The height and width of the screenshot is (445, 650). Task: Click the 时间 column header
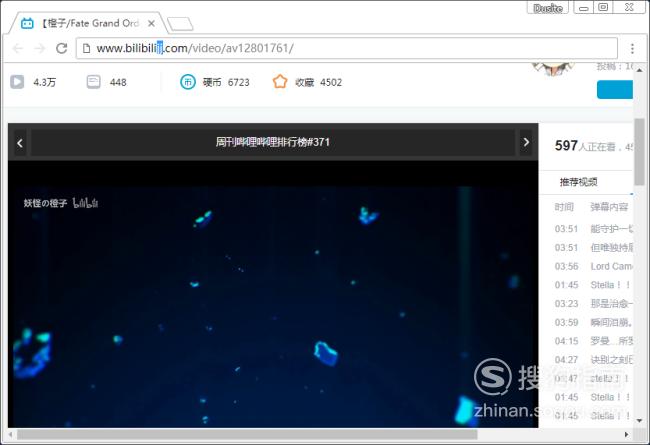click(564, 207)
